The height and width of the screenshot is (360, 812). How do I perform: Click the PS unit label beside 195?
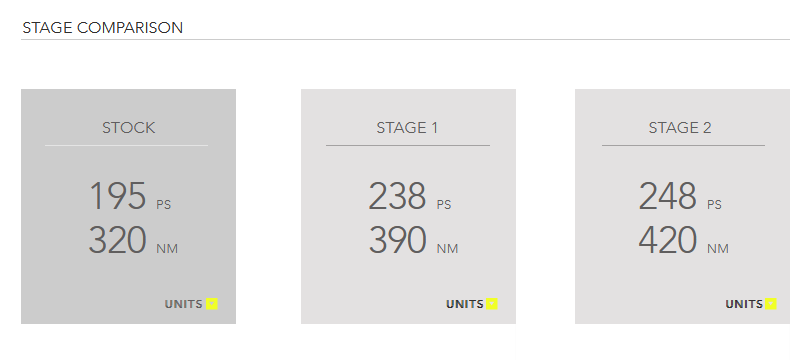[x=164, y=205]
